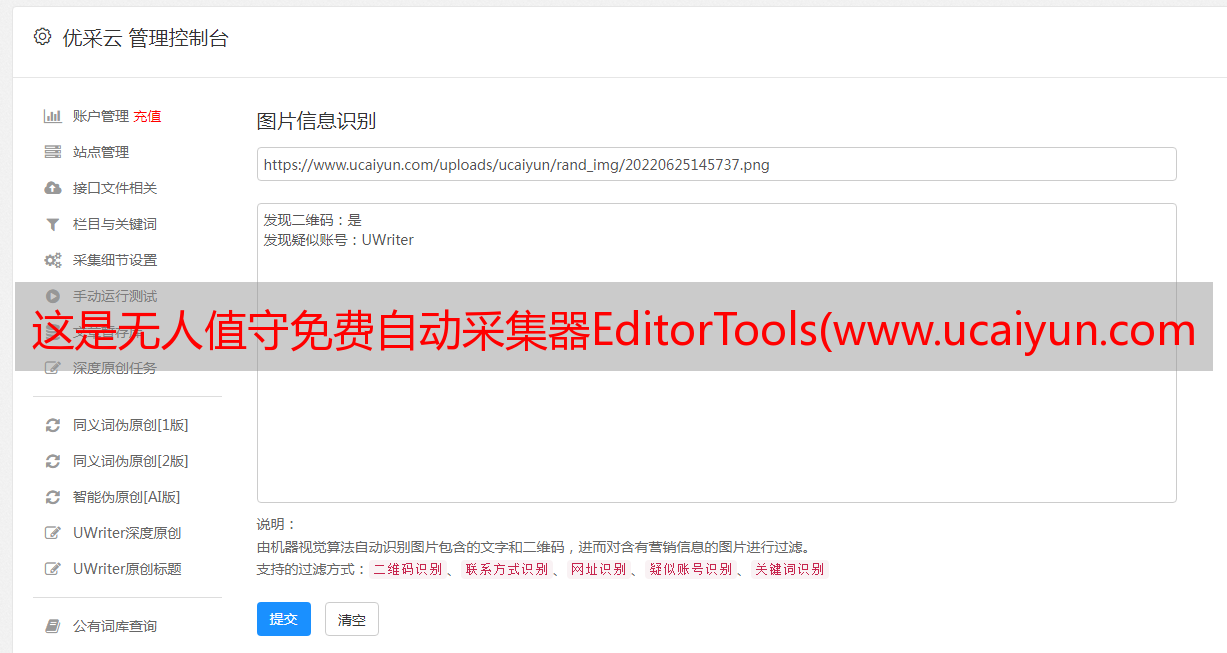Image resolution: width=1227 pixels, height=653 pixels.
Task: Click the 网址识别 tag
Action: (x=598, y=569)
